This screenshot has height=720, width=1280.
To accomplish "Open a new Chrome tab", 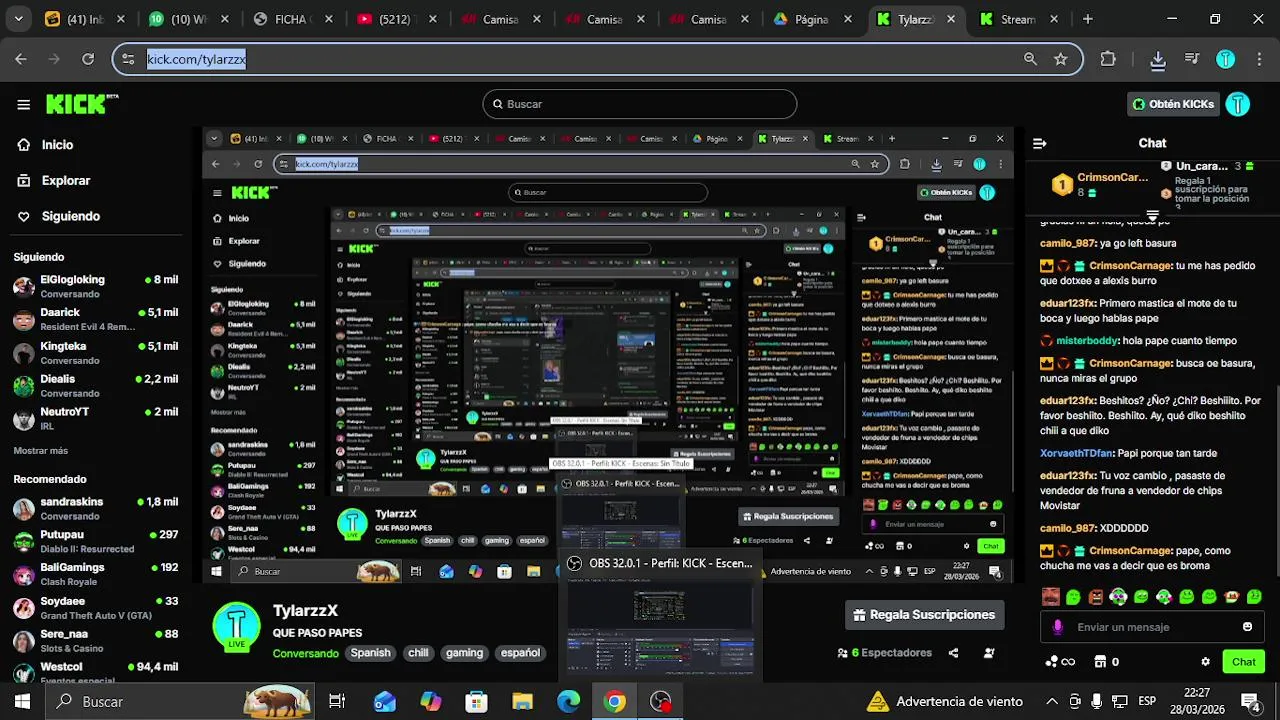I will point(1088,19).
